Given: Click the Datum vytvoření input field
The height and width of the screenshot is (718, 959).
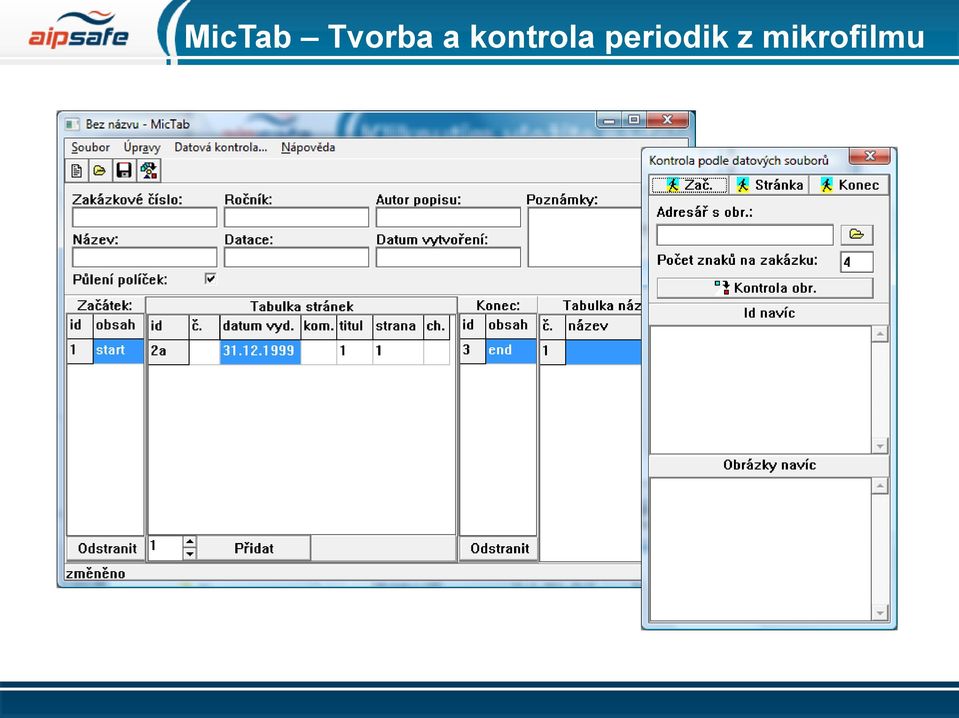Looking at the screenshot, I should 448,257.
